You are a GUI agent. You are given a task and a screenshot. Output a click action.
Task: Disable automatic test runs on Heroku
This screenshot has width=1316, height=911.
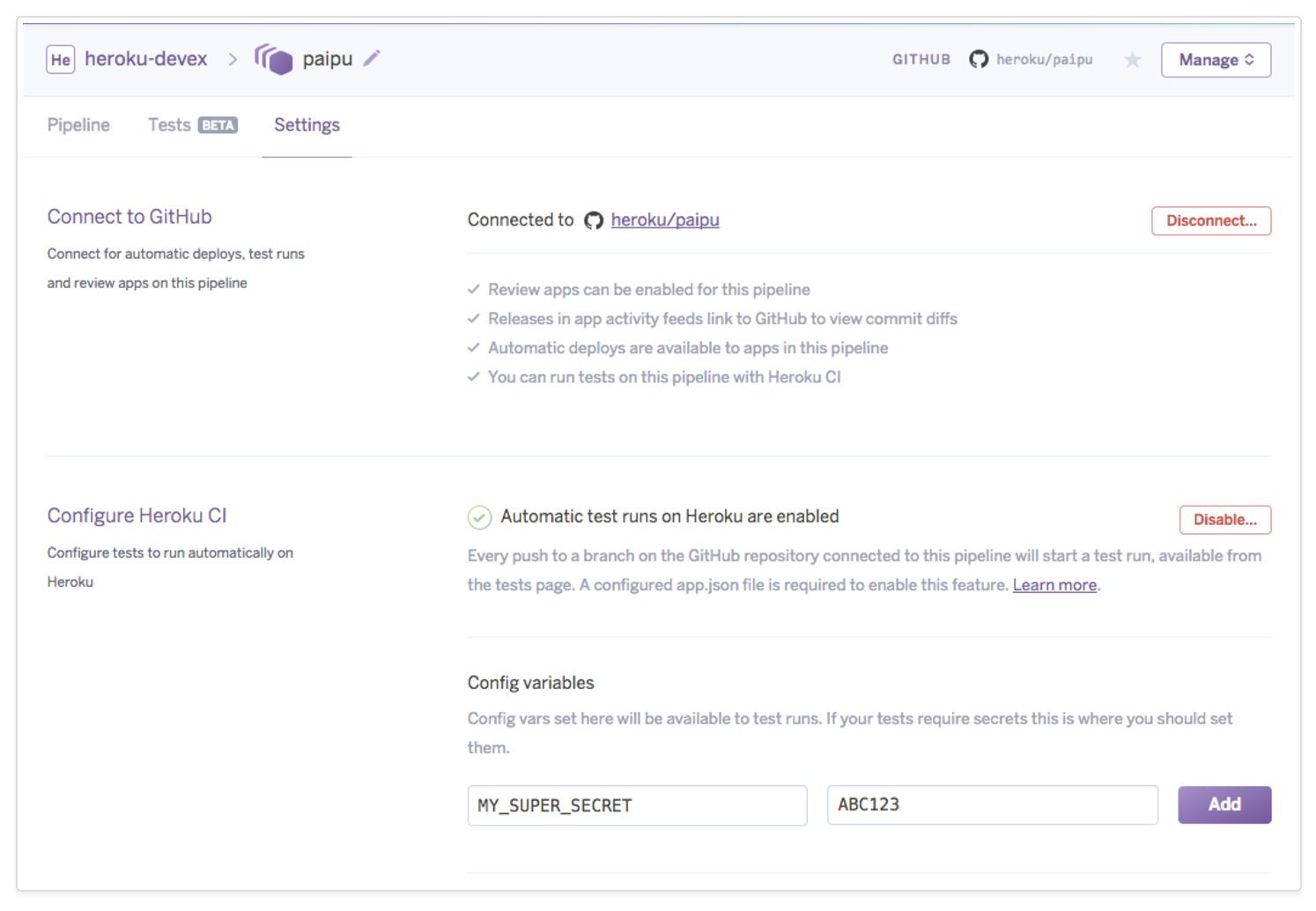(1224, 520)
